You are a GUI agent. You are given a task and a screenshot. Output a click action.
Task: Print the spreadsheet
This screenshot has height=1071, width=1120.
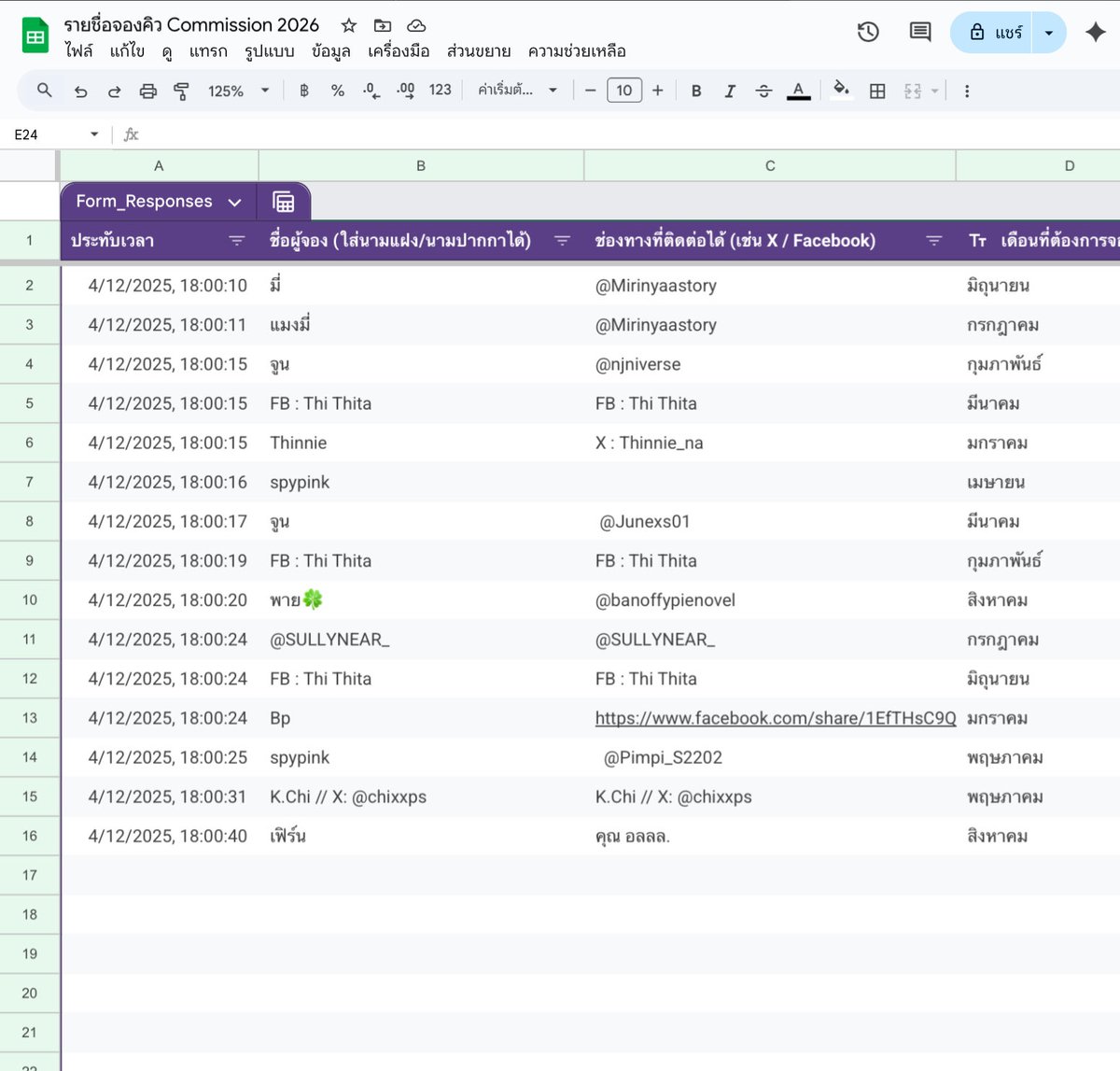[147, 91]
